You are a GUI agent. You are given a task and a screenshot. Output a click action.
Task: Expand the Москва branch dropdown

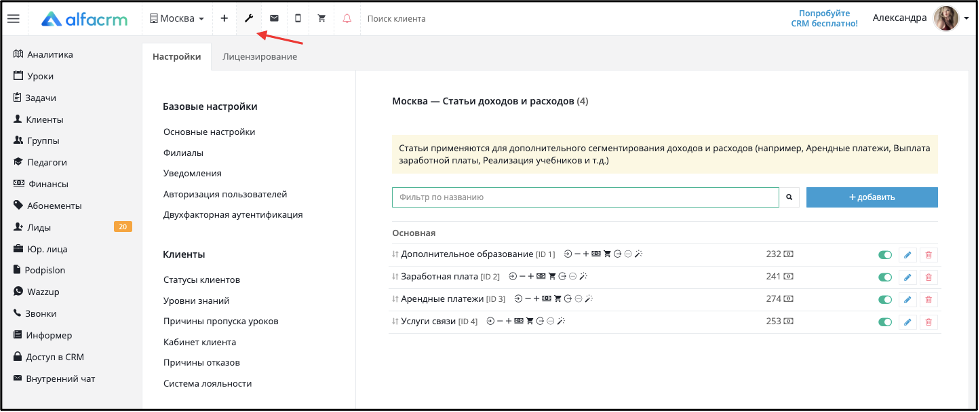(x=177, y=19)
